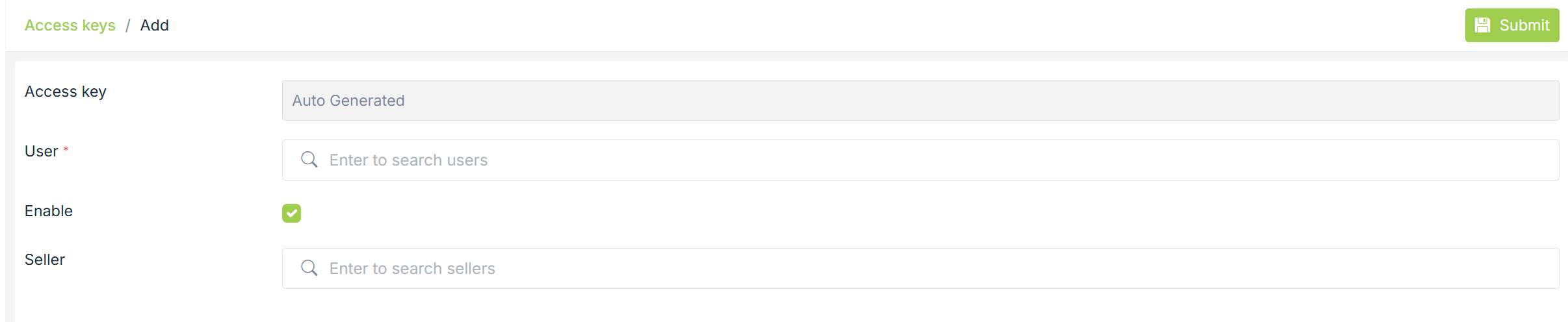
Task: Click the Enable label text
Action: click(49, 211)
